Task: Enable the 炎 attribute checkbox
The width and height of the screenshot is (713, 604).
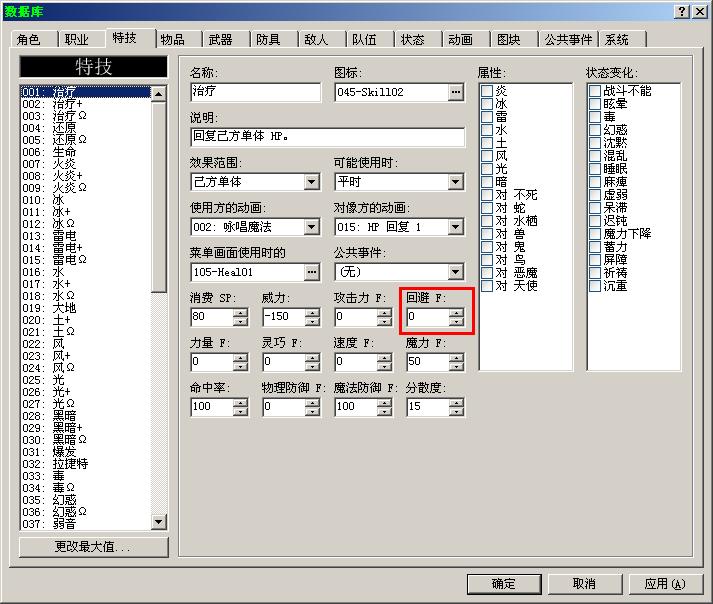Action: (487, 91)
